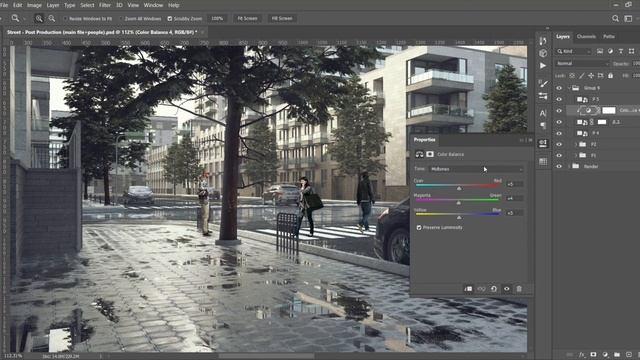Click the Color Balance adjustment icon in Properties
The image size is (640, 360).
point(419,154)
